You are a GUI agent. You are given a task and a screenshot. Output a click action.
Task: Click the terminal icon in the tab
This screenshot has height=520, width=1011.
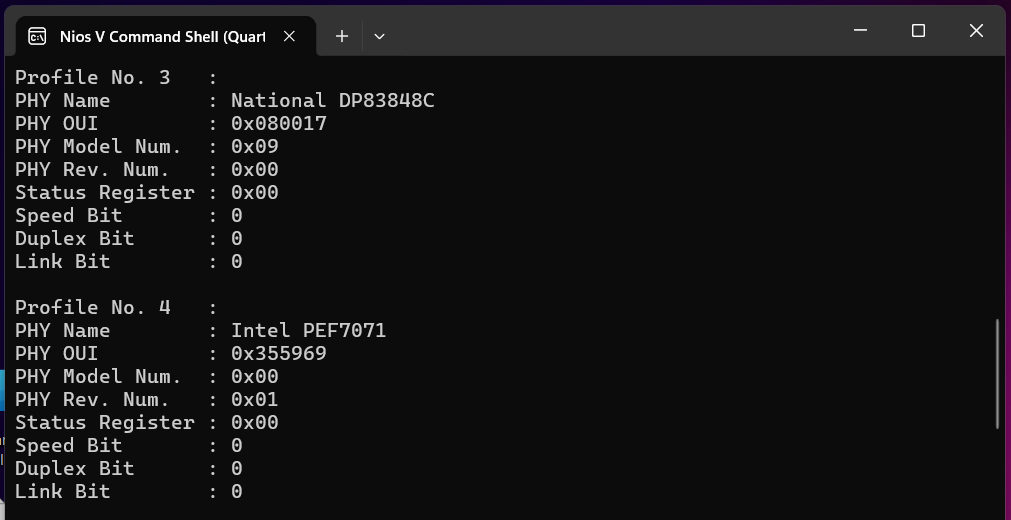tap(37, 36)
